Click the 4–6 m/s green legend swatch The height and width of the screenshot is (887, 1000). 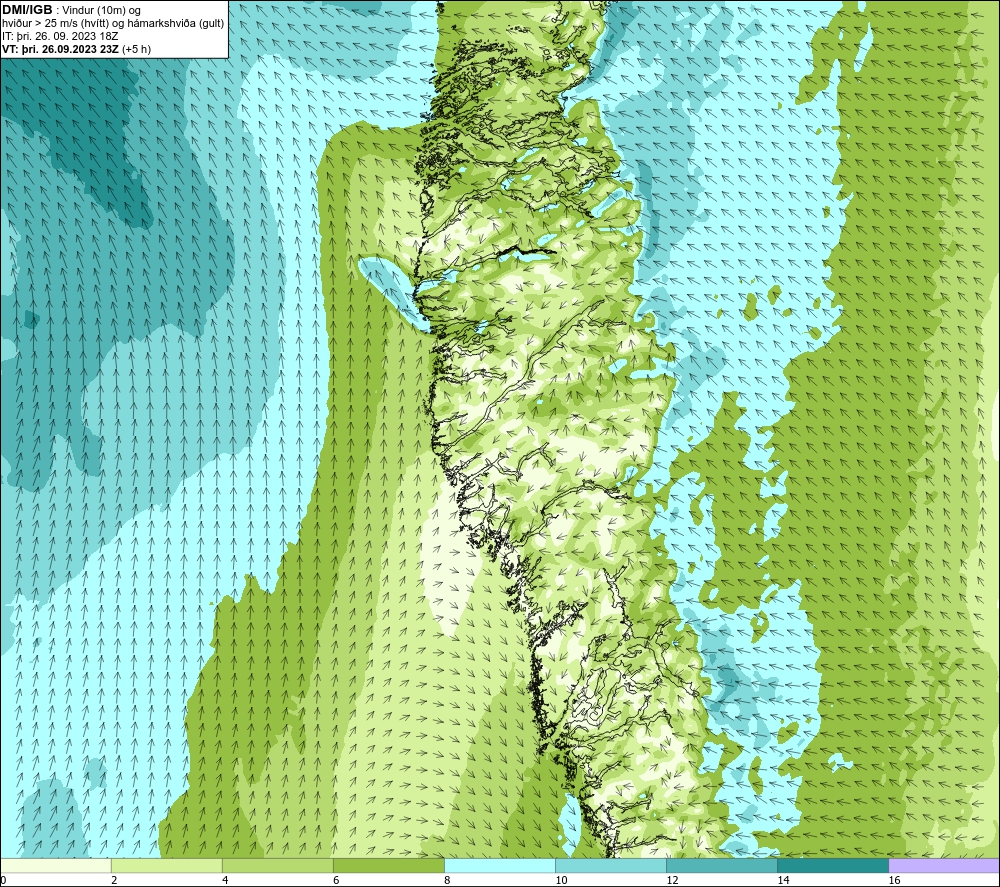click(277, 866)
